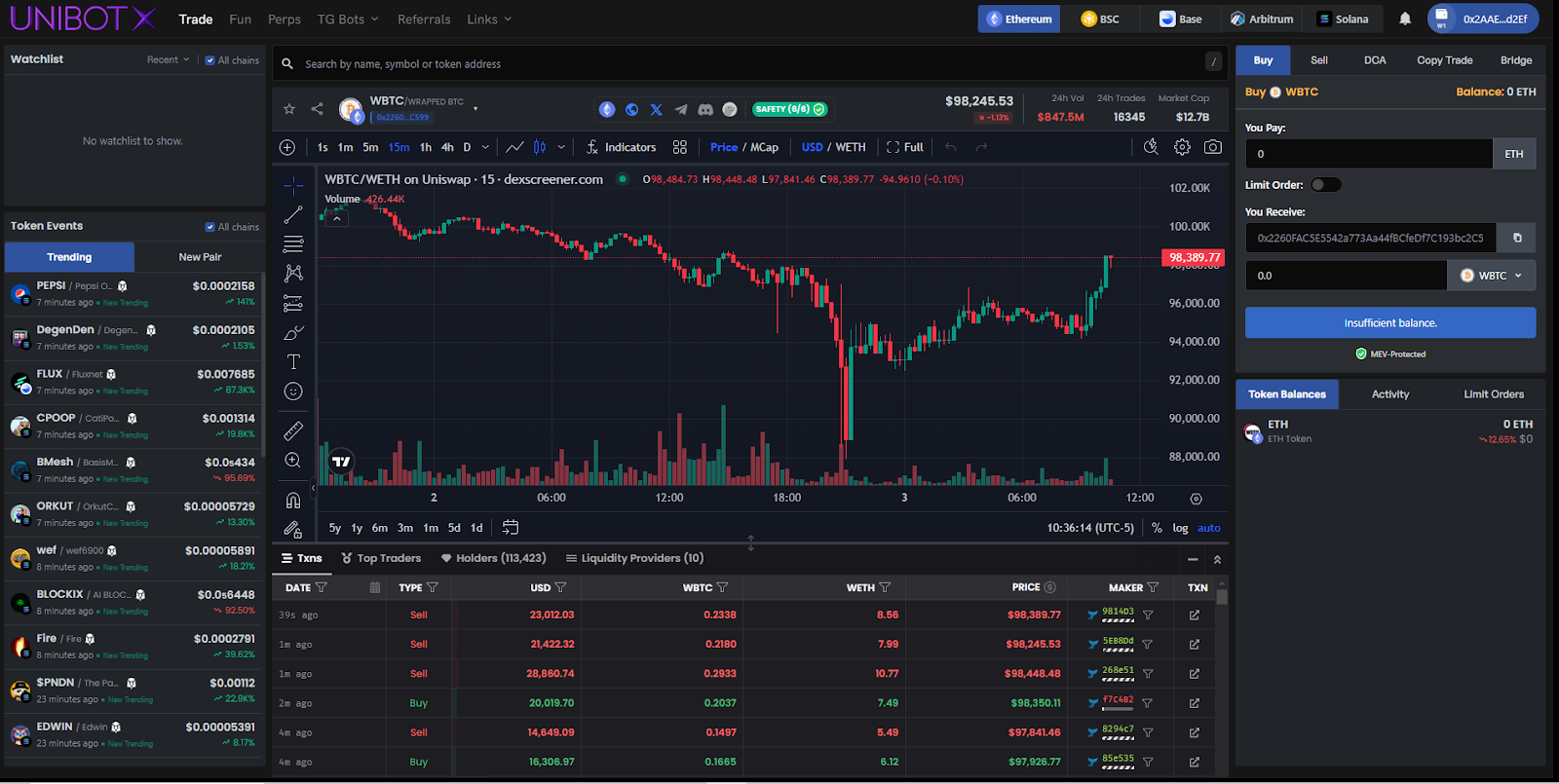Click the Insufficient balance button
Image resolution: width=1559 pixels, height=784 pixels.
click(1390, 322)
